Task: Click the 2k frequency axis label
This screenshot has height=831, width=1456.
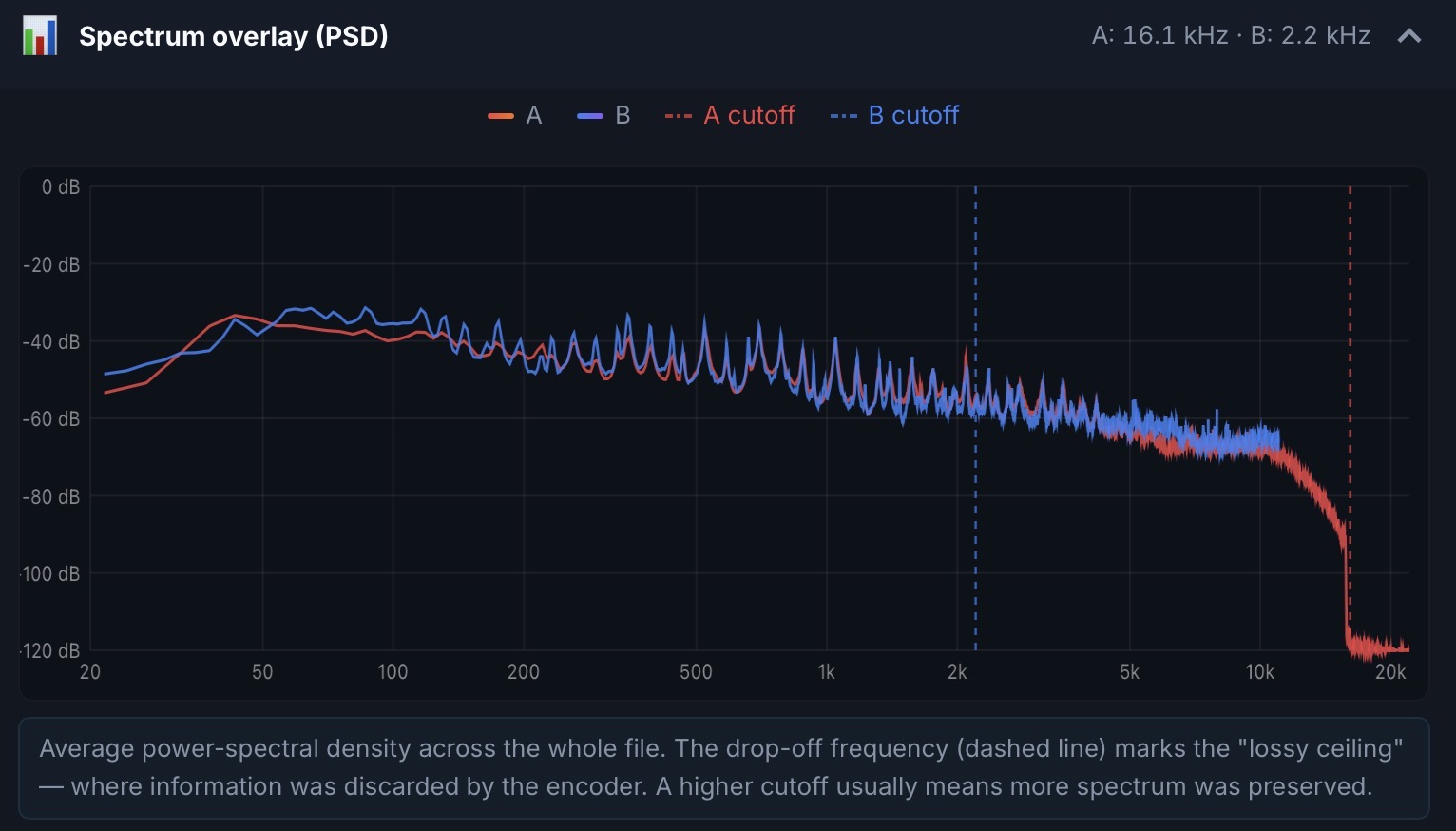Action: coord(957,672)
